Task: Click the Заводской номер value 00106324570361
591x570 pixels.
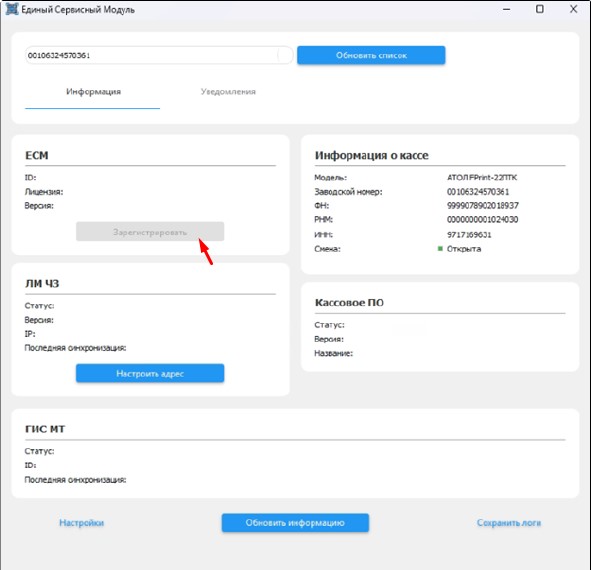Action: (x=478, y=192)
